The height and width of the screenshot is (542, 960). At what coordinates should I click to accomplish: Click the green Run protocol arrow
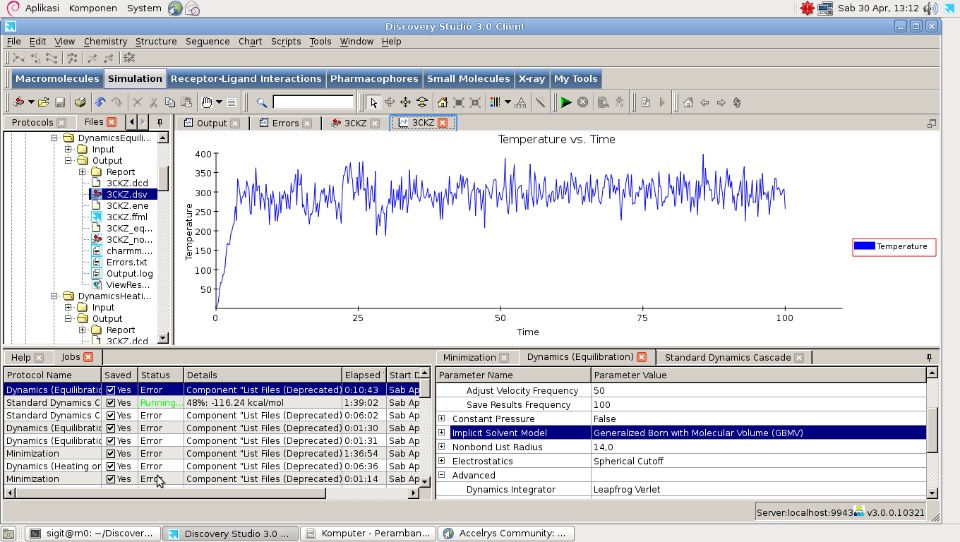click(x=566, y=102)
